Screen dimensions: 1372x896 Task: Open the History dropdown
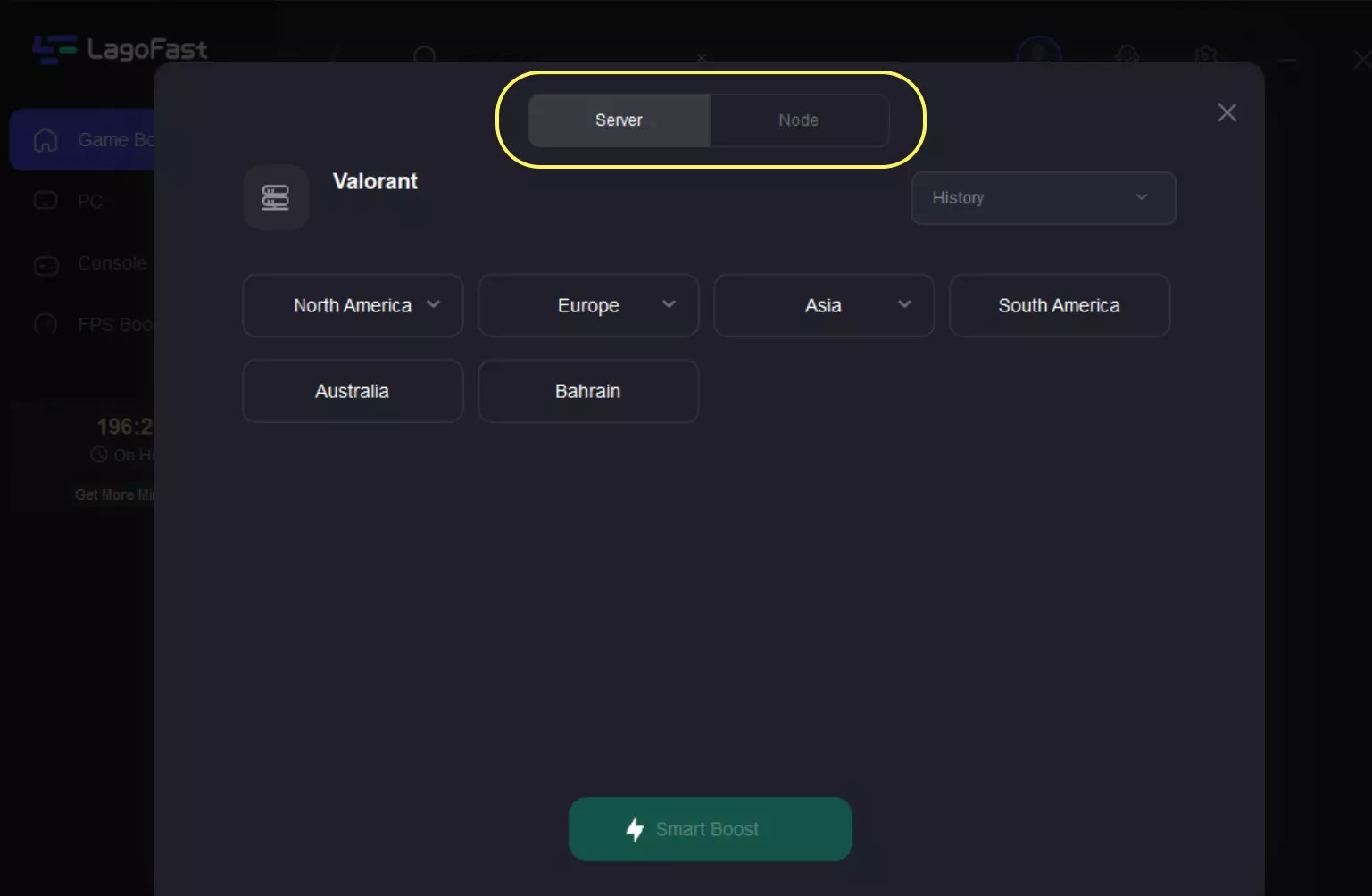point(1043,198)
